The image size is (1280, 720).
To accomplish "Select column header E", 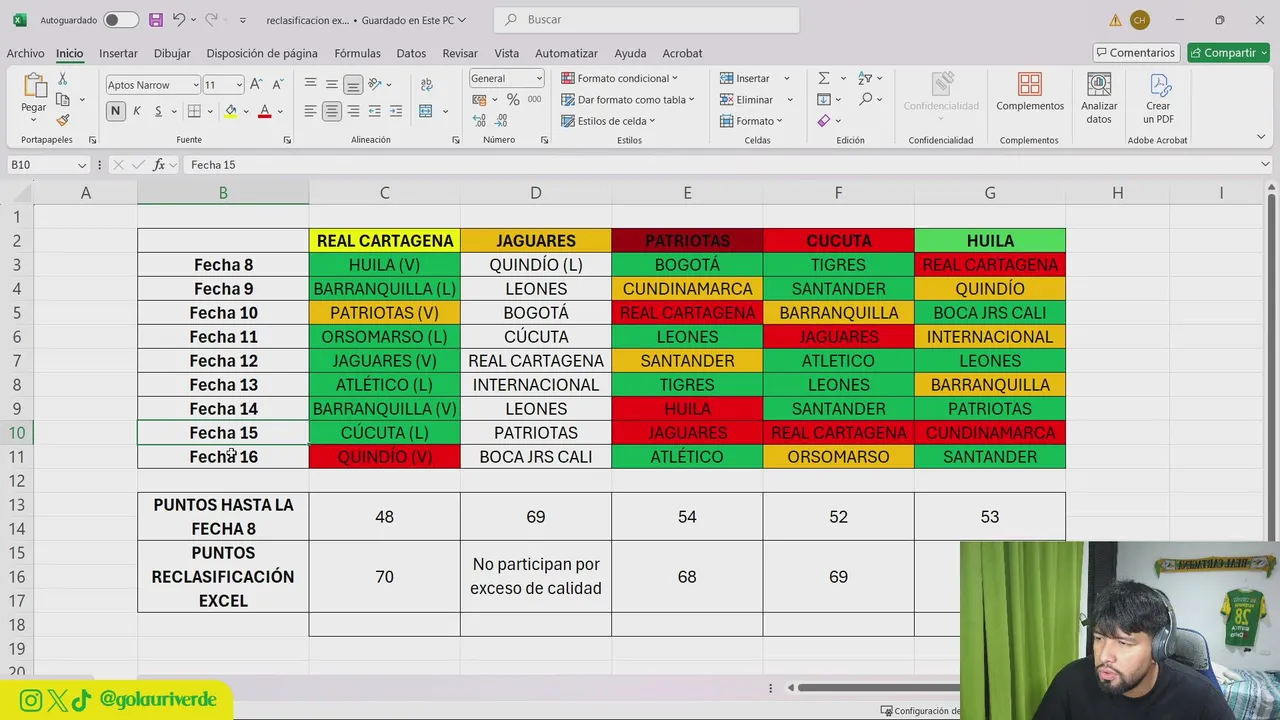I will 687,193.
